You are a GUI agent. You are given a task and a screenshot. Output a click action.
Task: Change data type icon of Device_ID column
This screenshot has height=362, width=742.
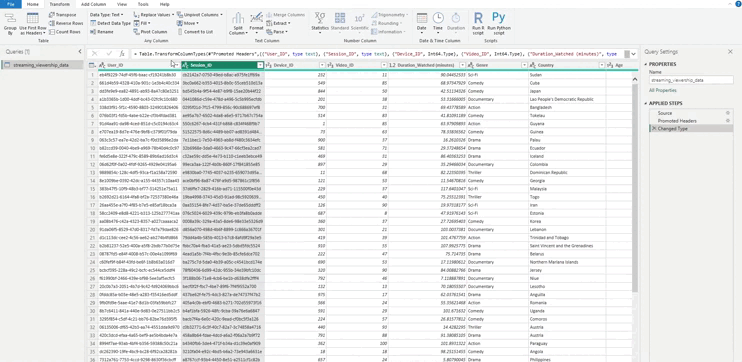(268, 65)
